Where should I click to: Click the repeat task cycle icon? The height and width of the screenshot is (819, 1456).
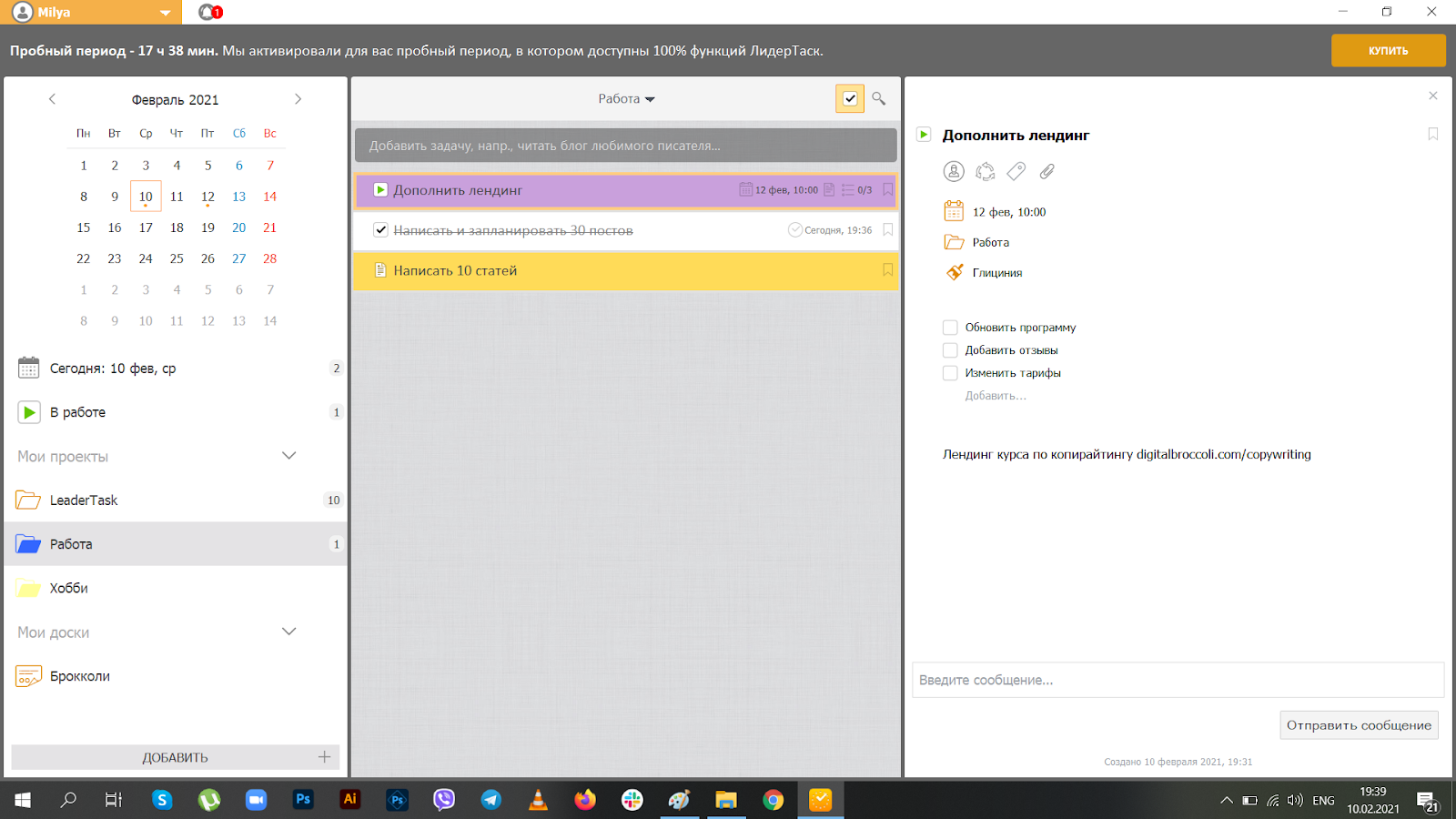[985, 171]
